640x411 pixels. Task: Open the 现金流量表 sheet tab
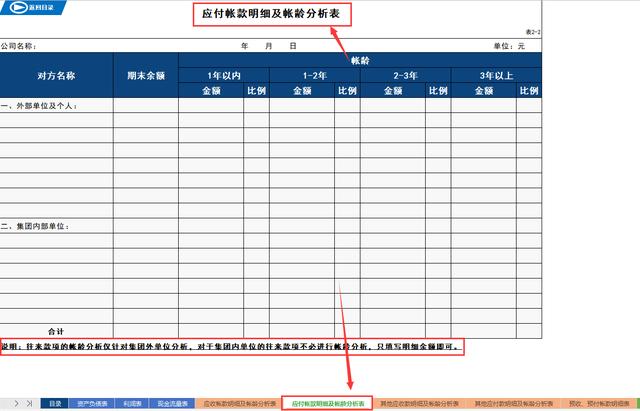[x=172, y=404]
